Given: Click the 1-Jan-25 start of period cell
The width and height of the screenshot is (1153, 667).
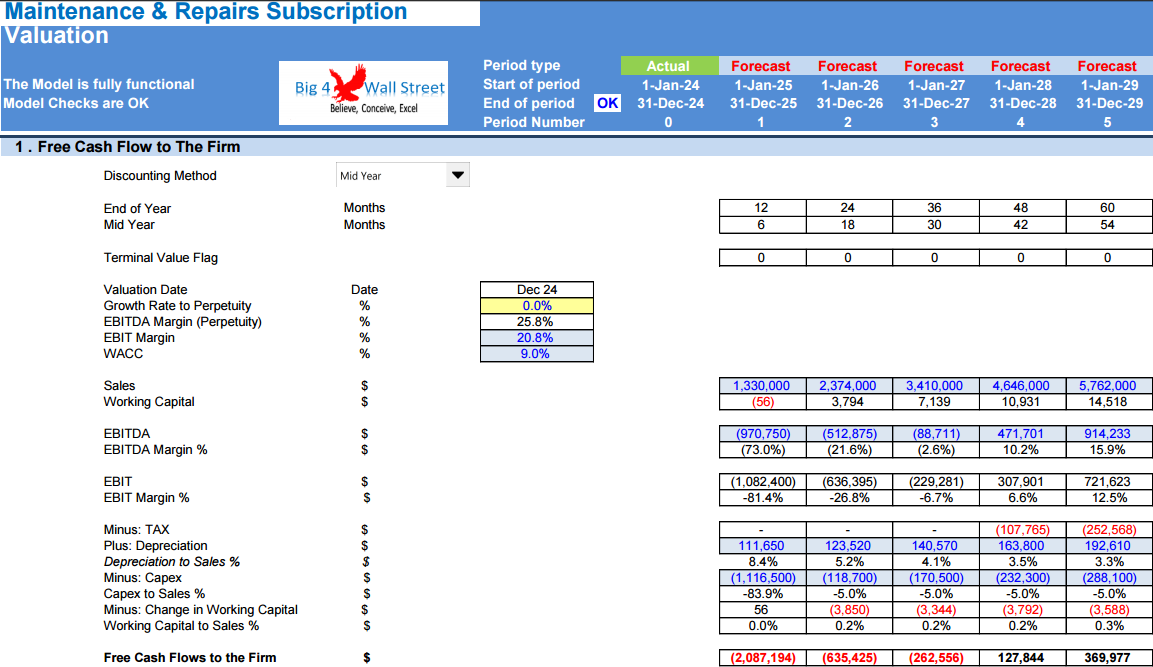Looking at the screenshot, I should click(763, 85).
